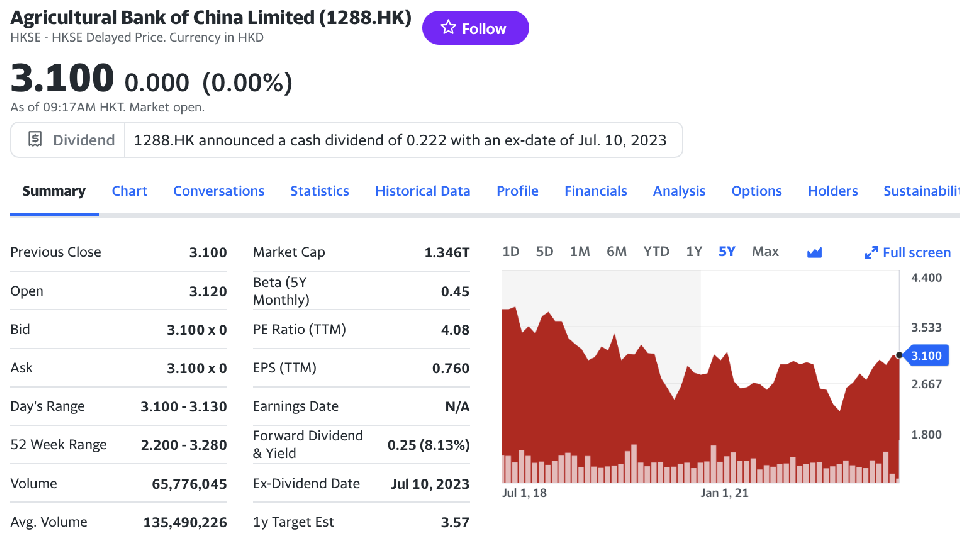Screen dimensions: 960x556
Task: Click the dividend document icon
Action: coord(35,140)
